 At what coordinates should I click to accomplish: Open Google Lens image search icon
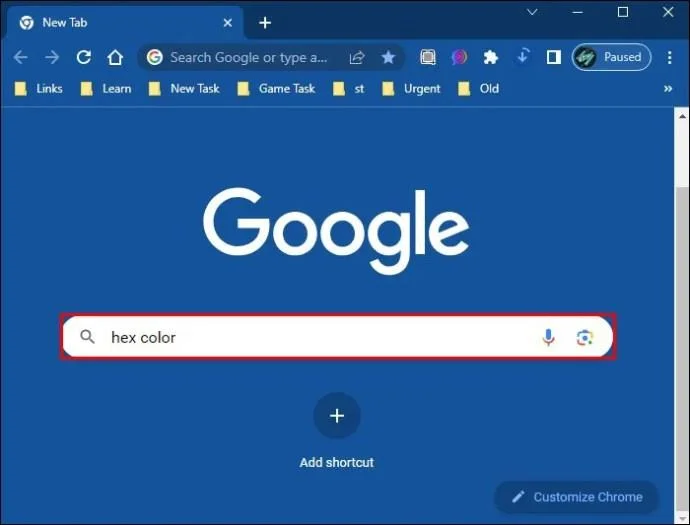[x=585, y=338]
